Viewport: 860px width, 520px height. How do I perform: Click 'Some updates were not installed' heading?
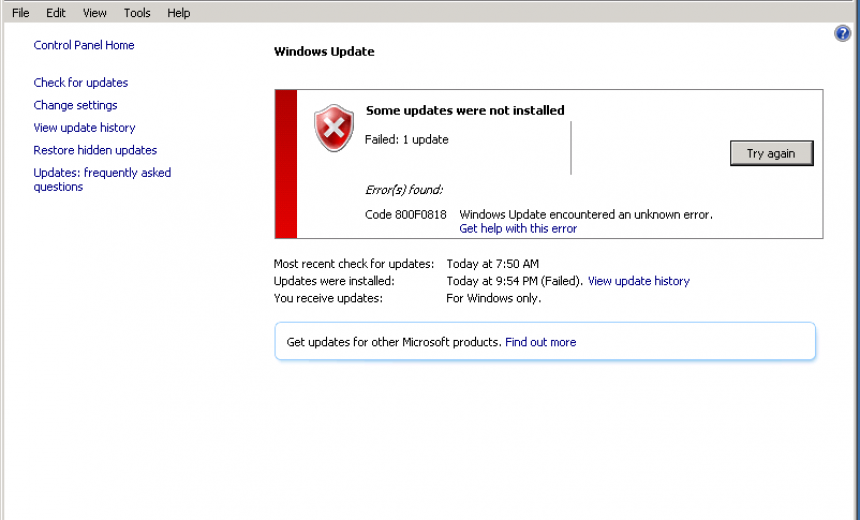(x=465, y=110)
